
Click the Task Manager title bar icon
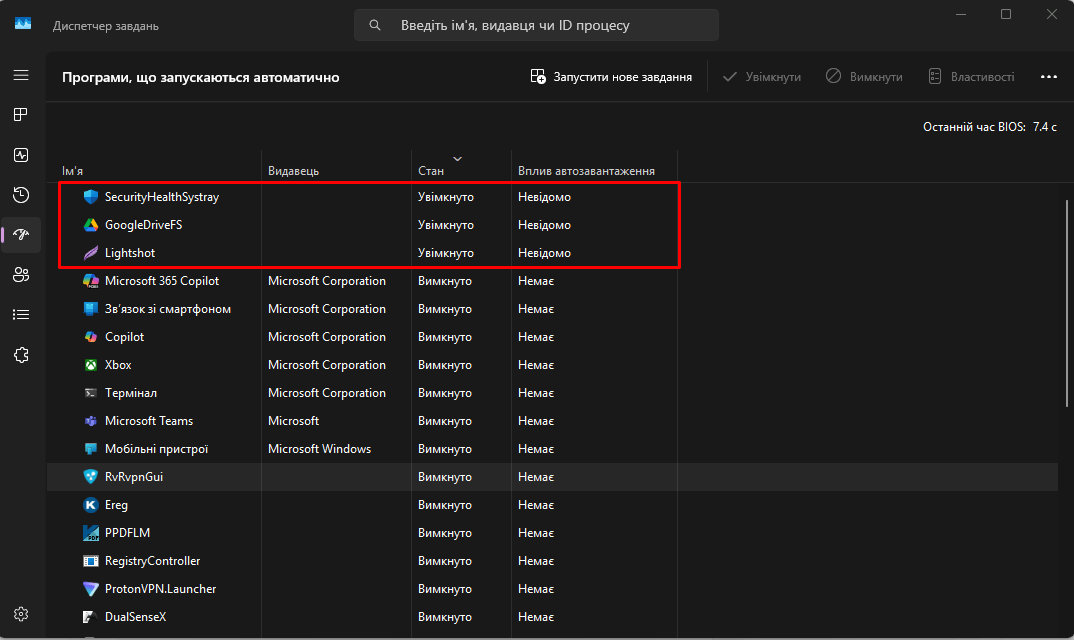23,23
